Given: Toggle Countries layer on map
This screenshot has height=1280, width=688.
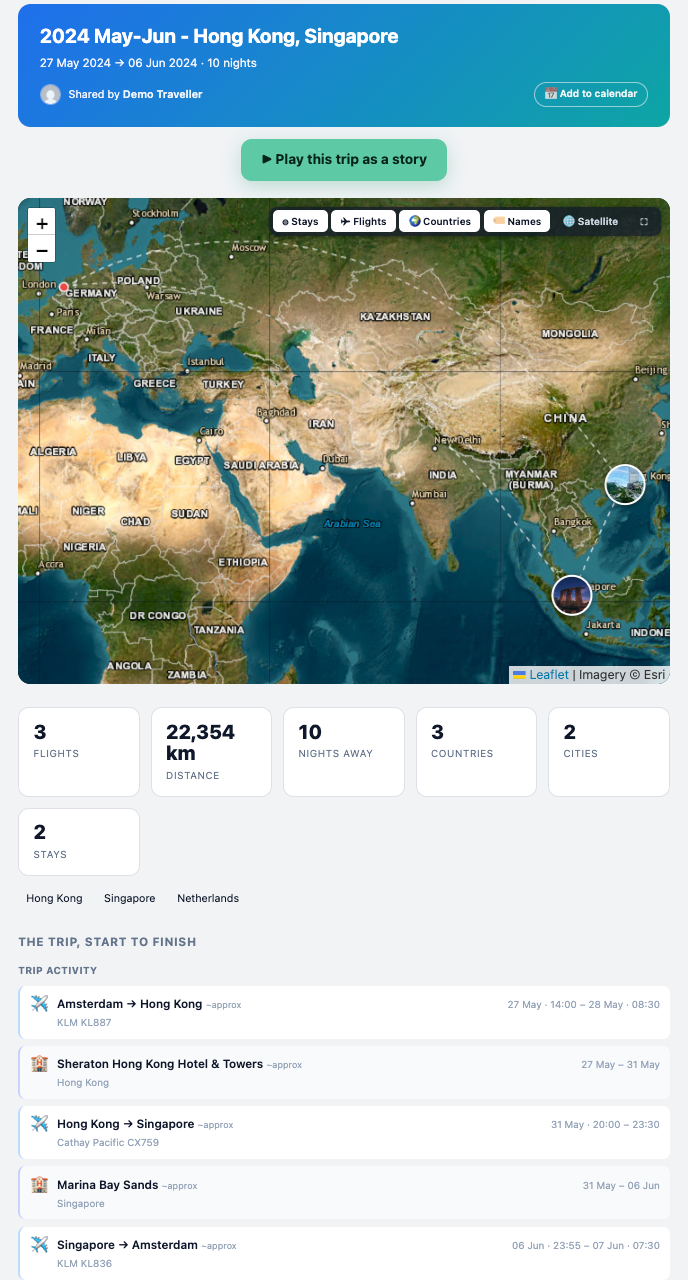Looking at the screenshot, I should pos(439,221).
